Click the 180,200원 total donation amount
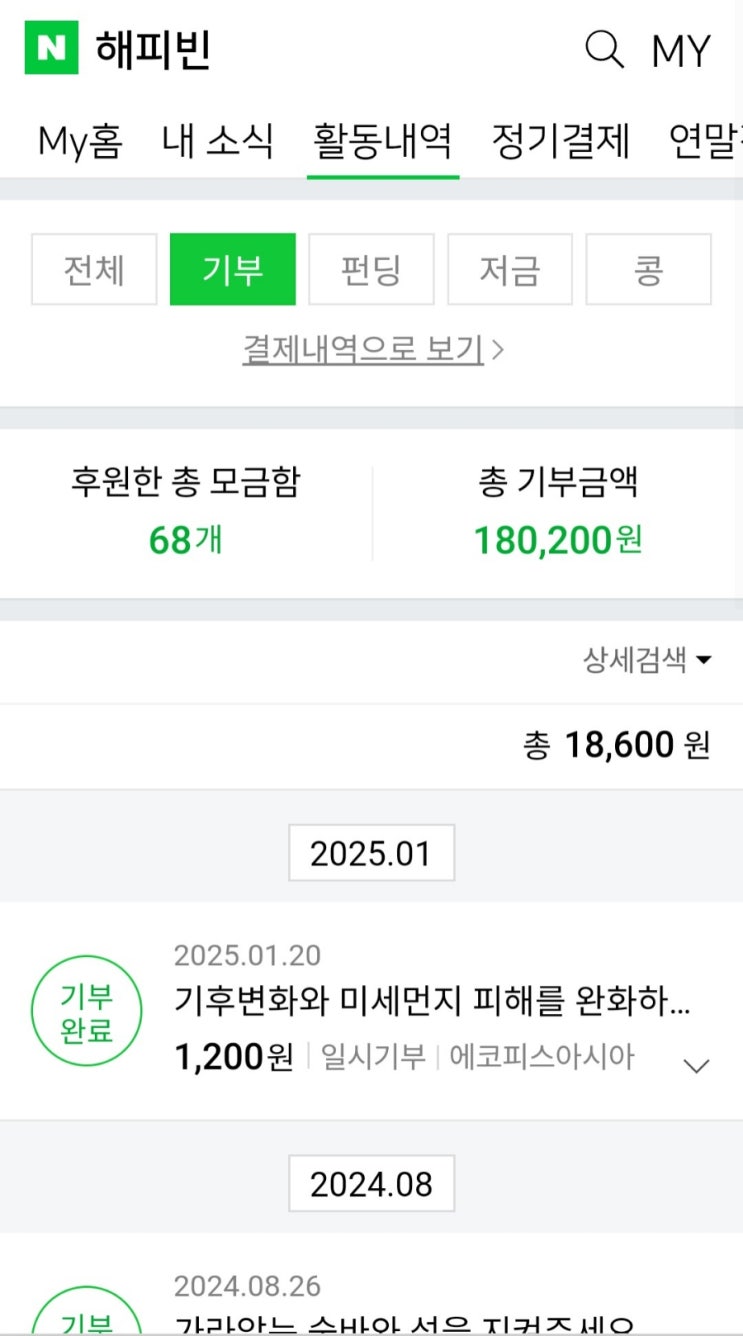The image size is (743, 1336). (x=557, y=540)
